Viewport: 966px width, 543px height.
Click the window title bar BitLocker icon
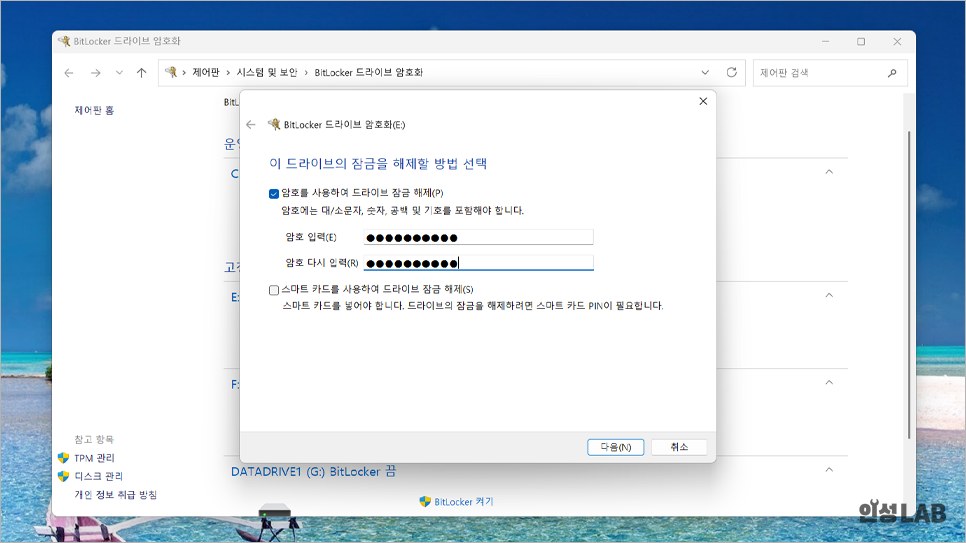coord(64,41)
